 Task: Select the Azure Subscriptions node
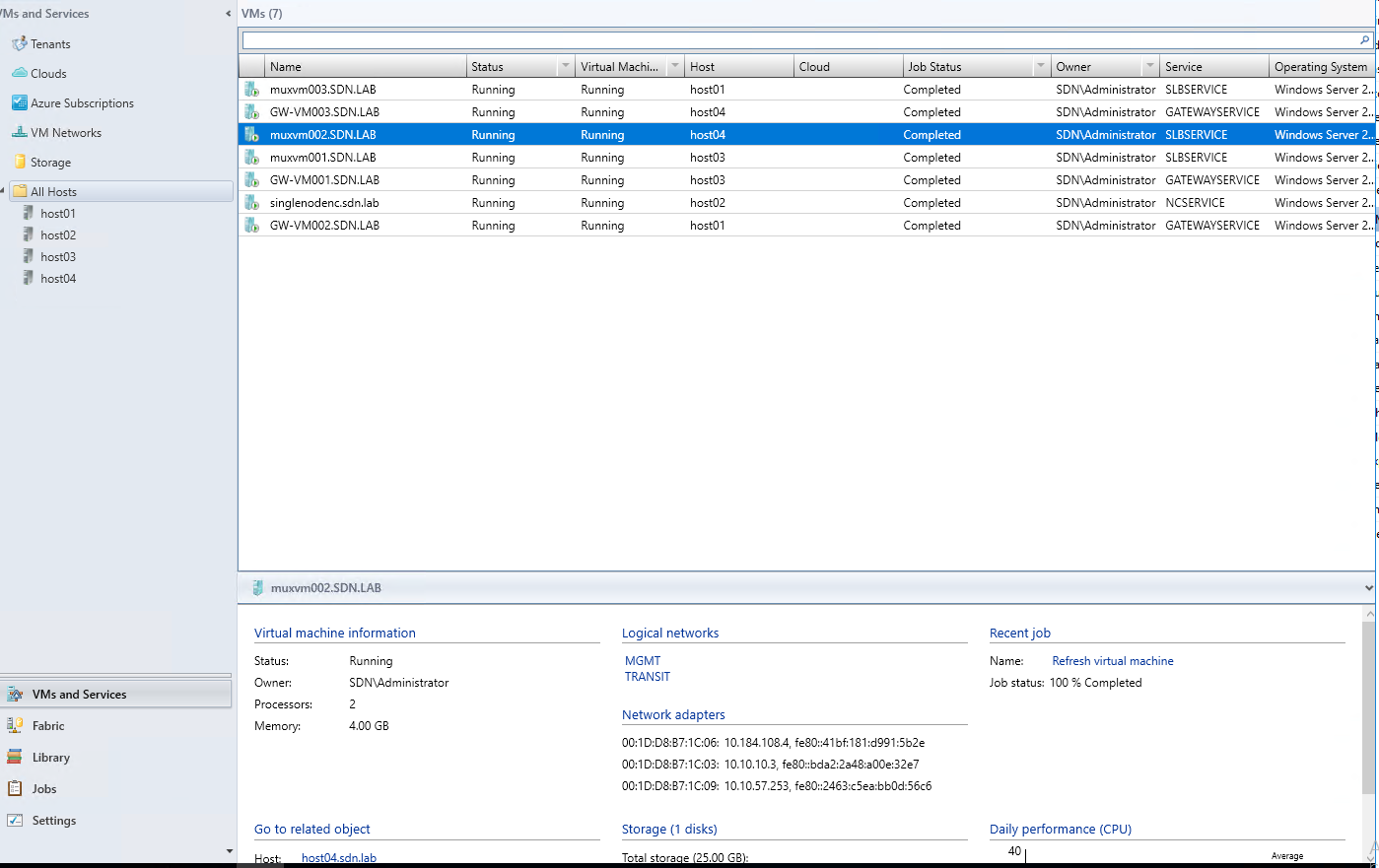click(x=82, y=102)
